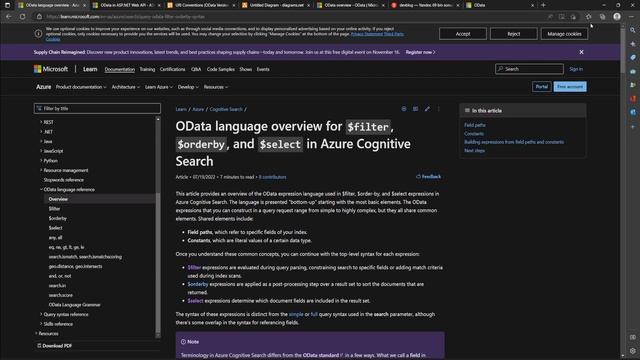Click the save bookmark icon above article

point(415,109)
